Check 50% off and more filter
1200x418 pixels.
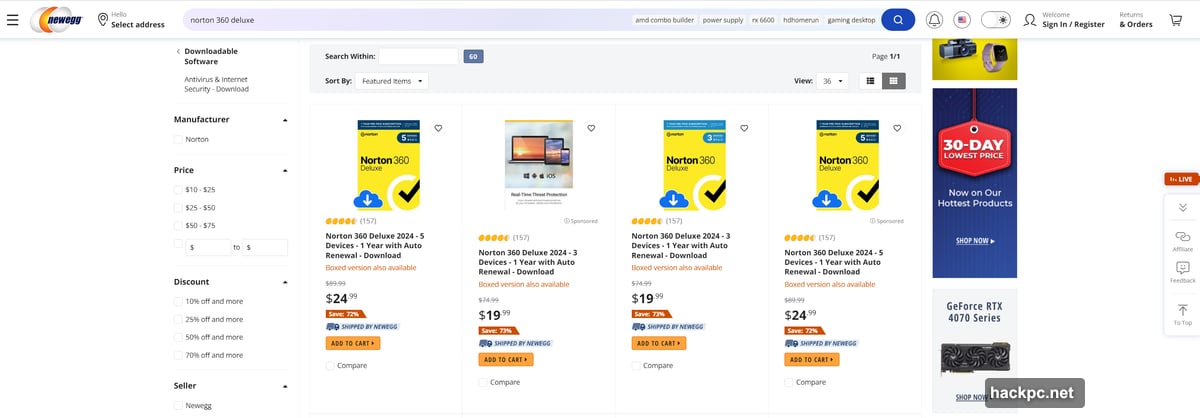tap(178, 337)
